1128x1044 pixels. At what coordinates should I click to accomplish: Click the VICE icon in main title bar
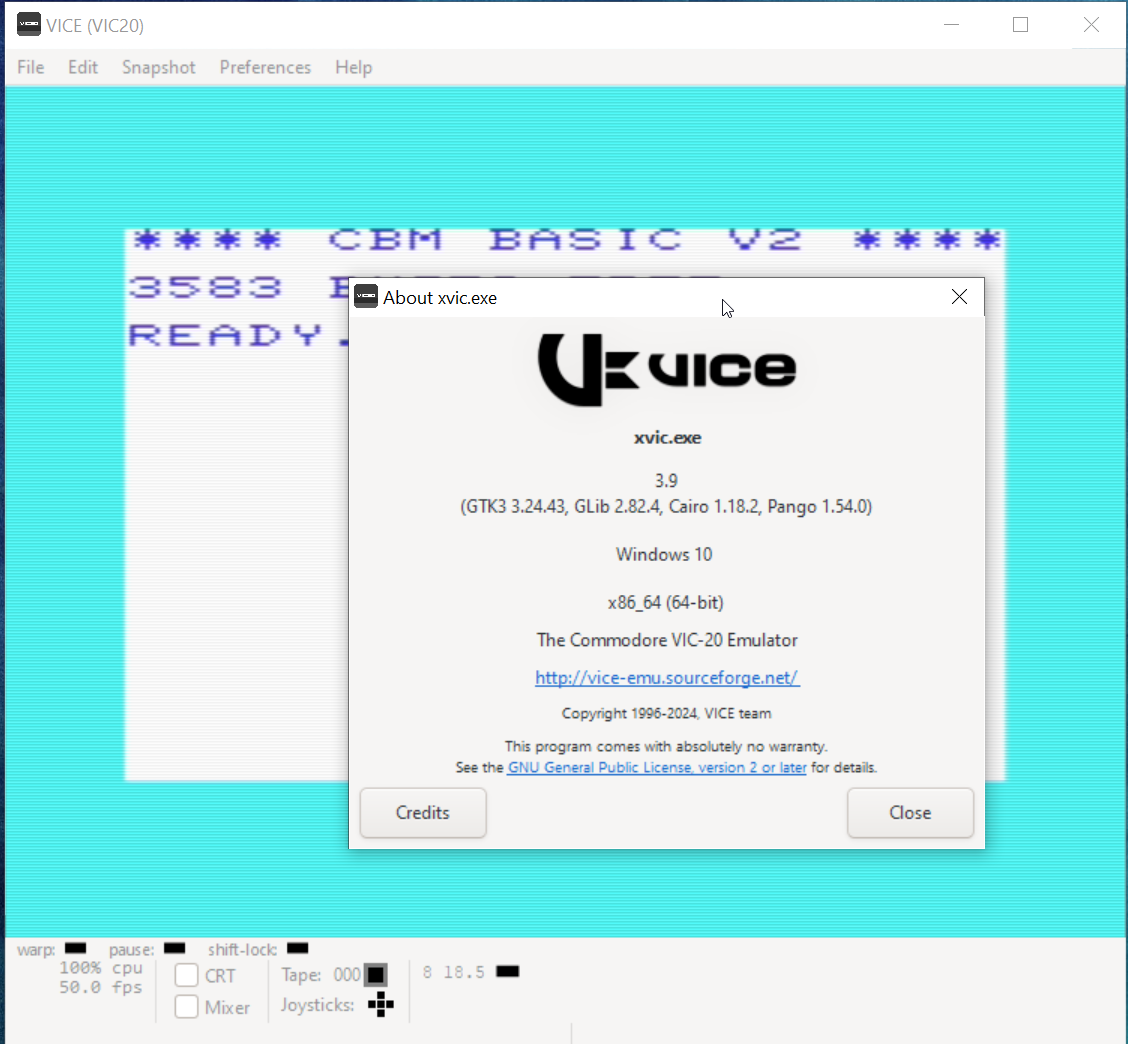coord(29,24)
